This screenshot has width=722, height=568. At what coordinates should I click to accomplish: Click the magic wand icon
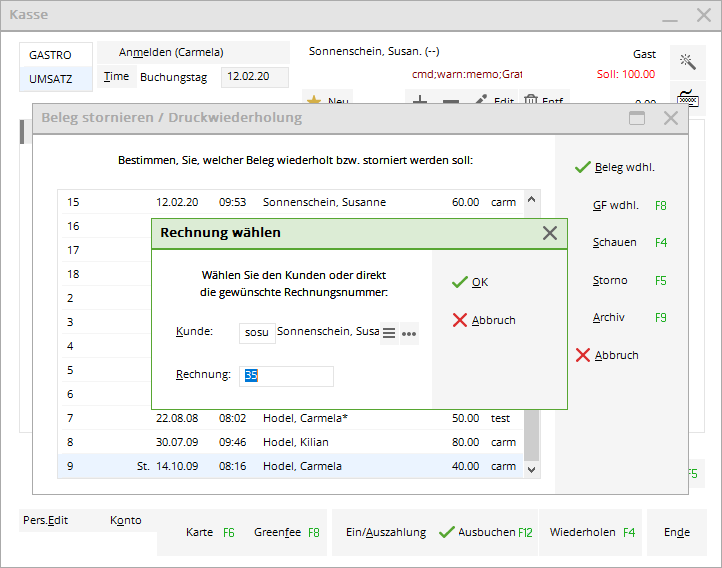(688, 62)
